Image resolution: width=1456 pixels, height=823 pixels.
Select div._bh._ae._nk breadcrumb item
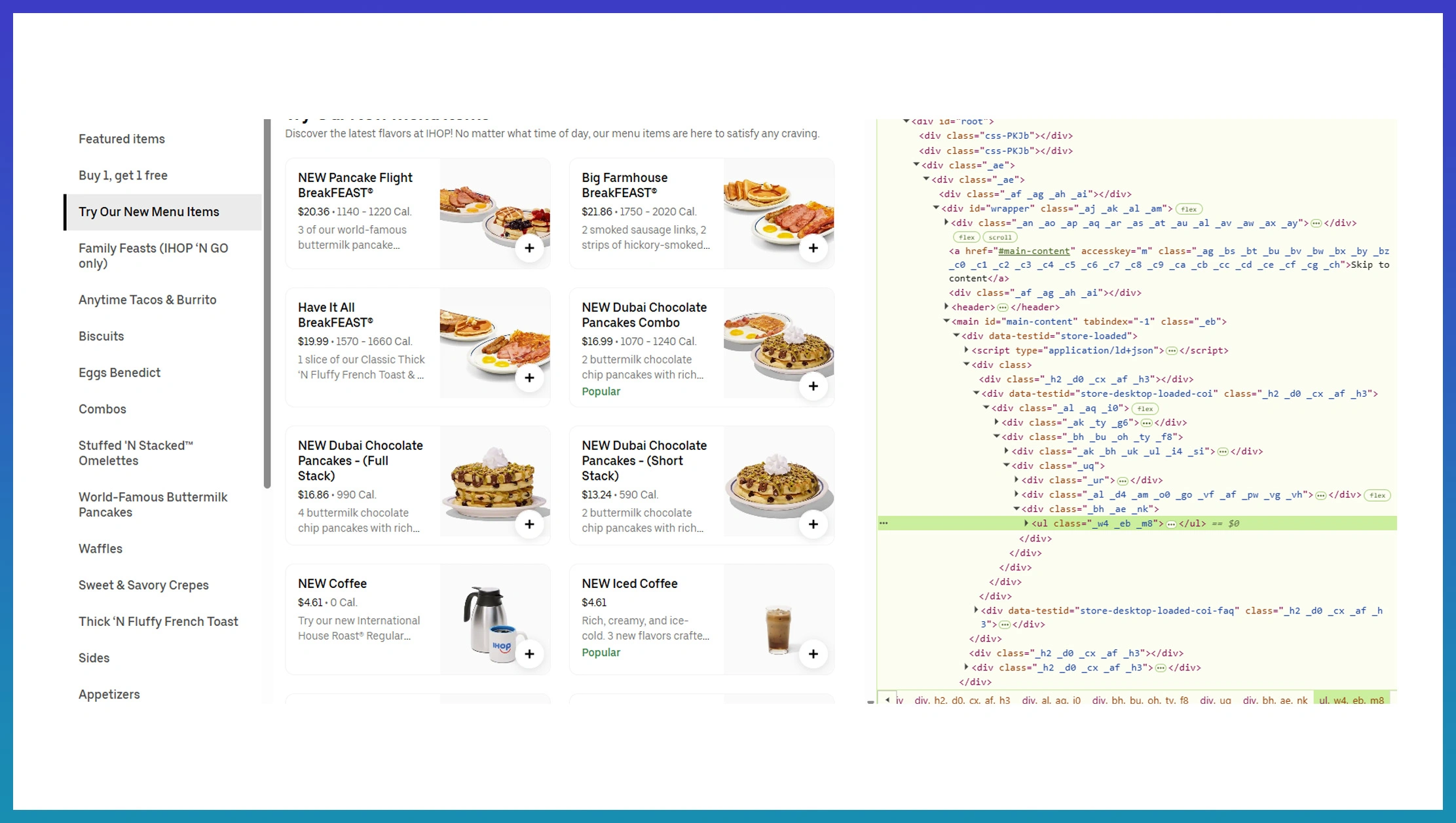pos(1275,700)
